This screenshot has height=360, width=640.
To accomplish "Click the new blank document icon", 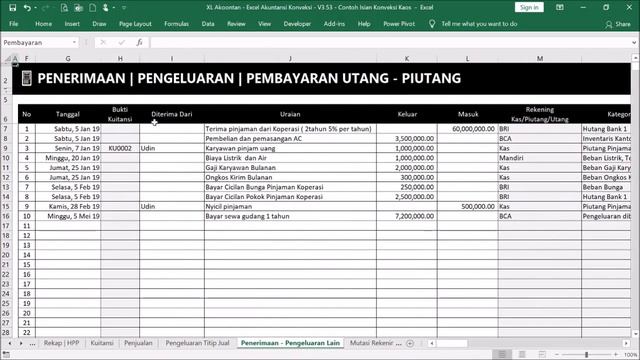I will pyautogui.click(x=93, y=7).
